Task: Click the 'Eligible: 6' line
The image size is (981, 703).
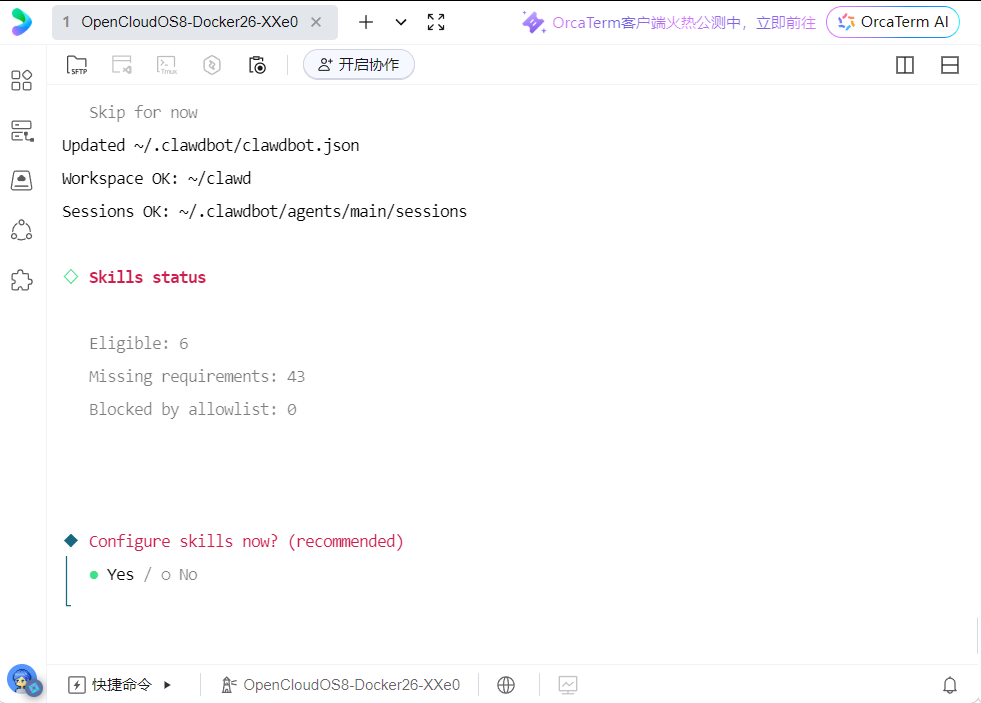Action: (x=138, y=343)
